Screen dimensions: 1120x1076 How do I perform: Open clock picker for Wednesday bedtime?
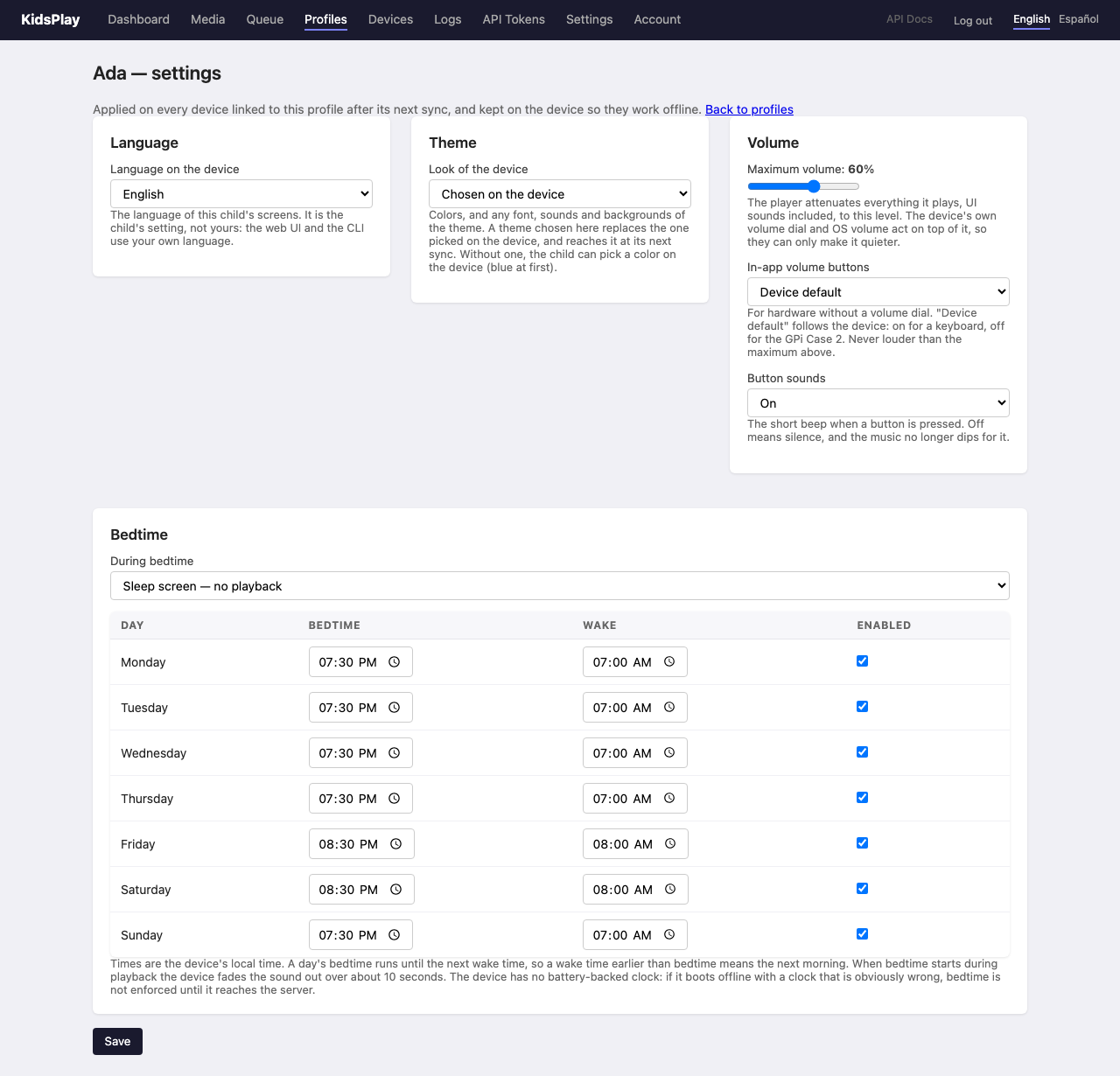[x=395, y=753]
